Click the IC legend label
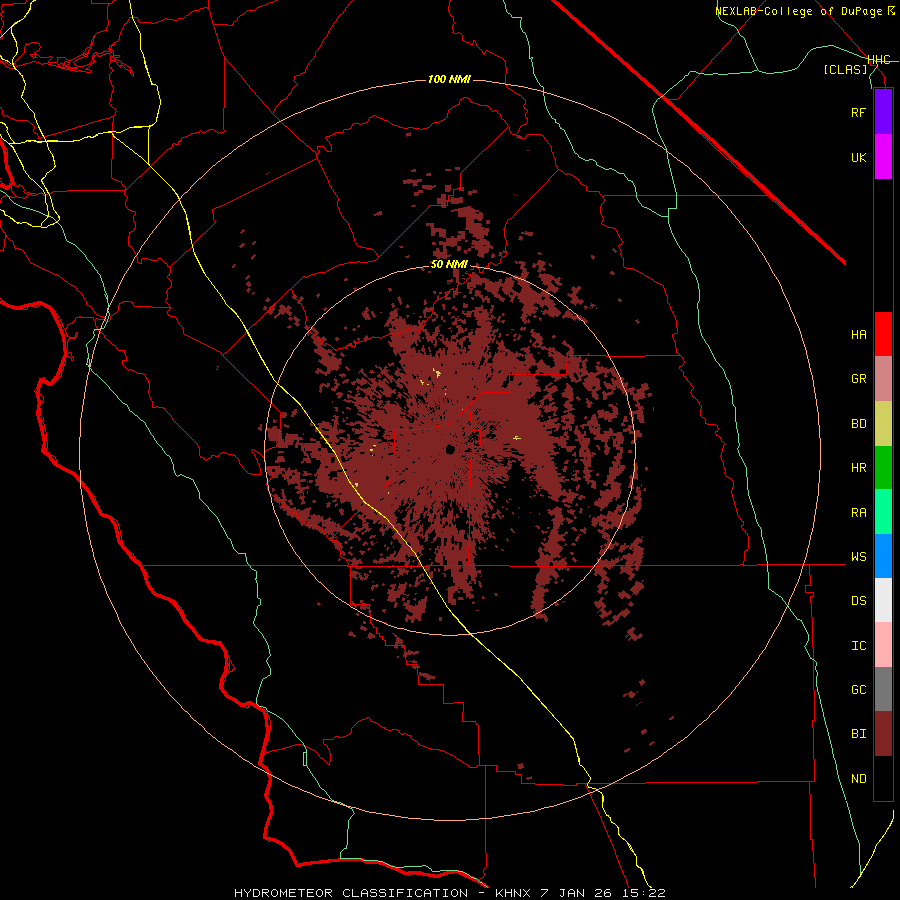Image resolution: width=900 pixels, height=900 pixels. click(858, 646)
